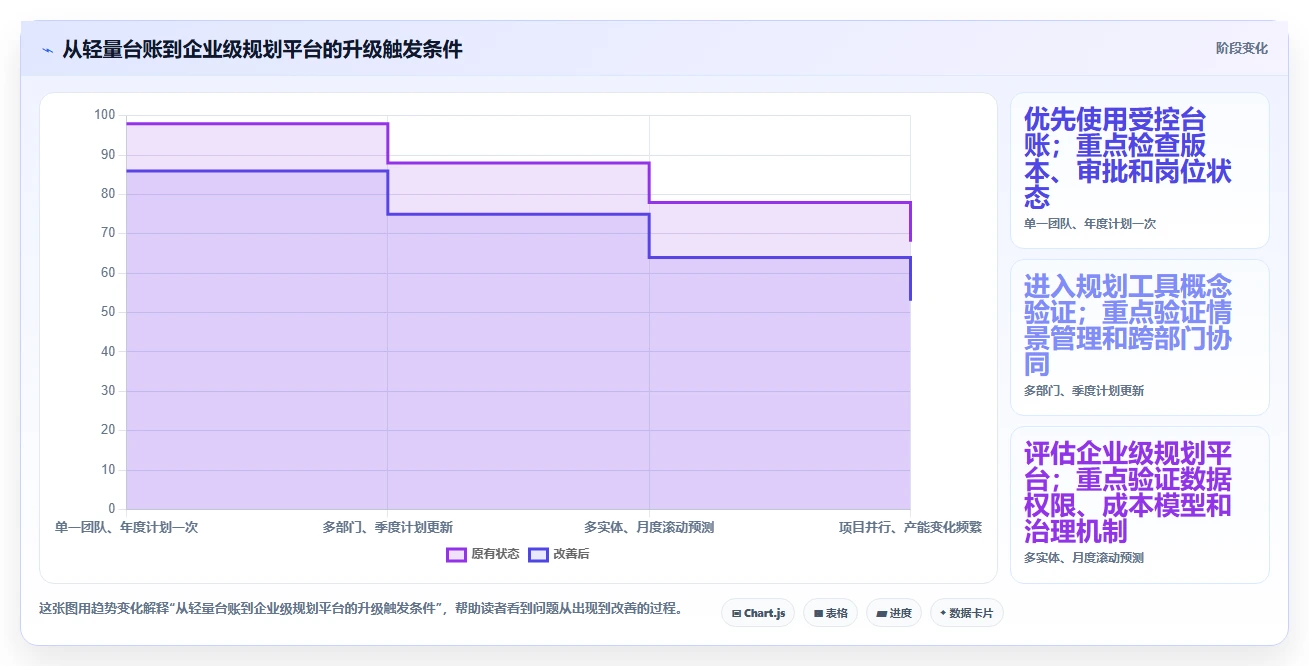
Task: Click the chart title 从轻量台账到企业级规划平台的升级触发条件
Action: (262, 49)
